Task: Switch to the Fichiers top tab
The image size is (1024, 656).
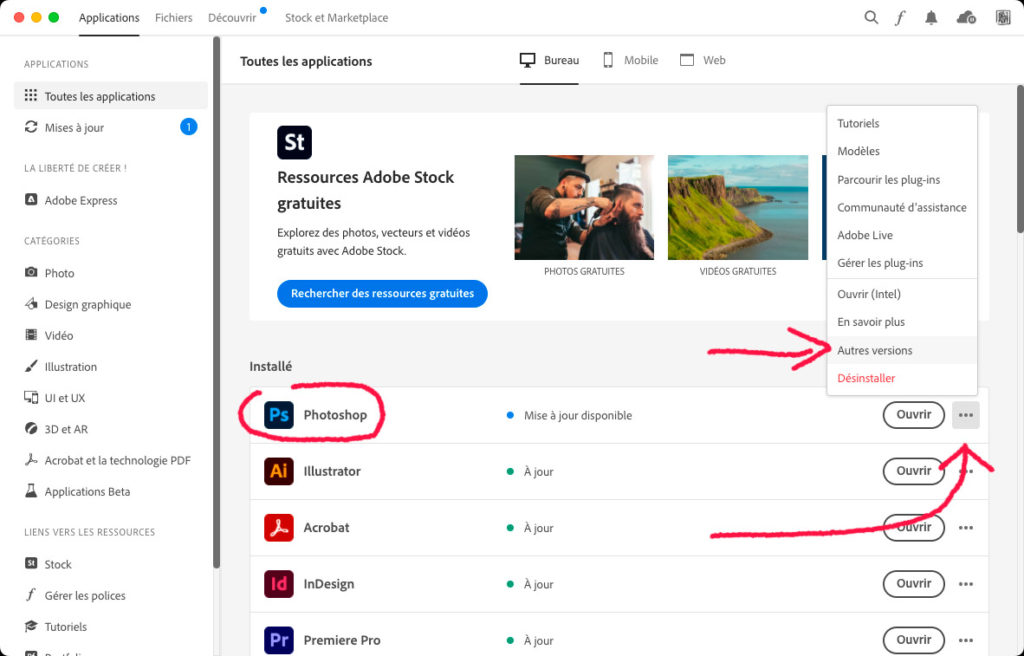Action: coord(174,18)
